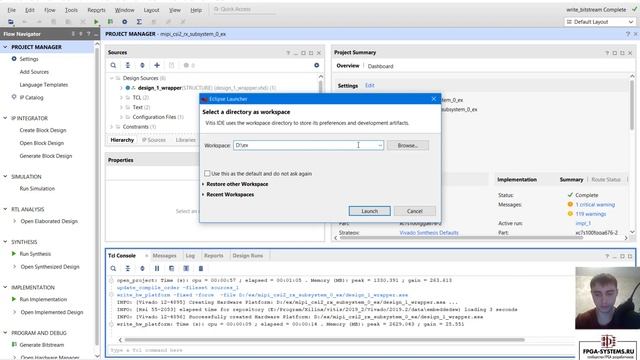Open the Default Layout dropdown
Screen dimensions: 640x360
point(600,22)
